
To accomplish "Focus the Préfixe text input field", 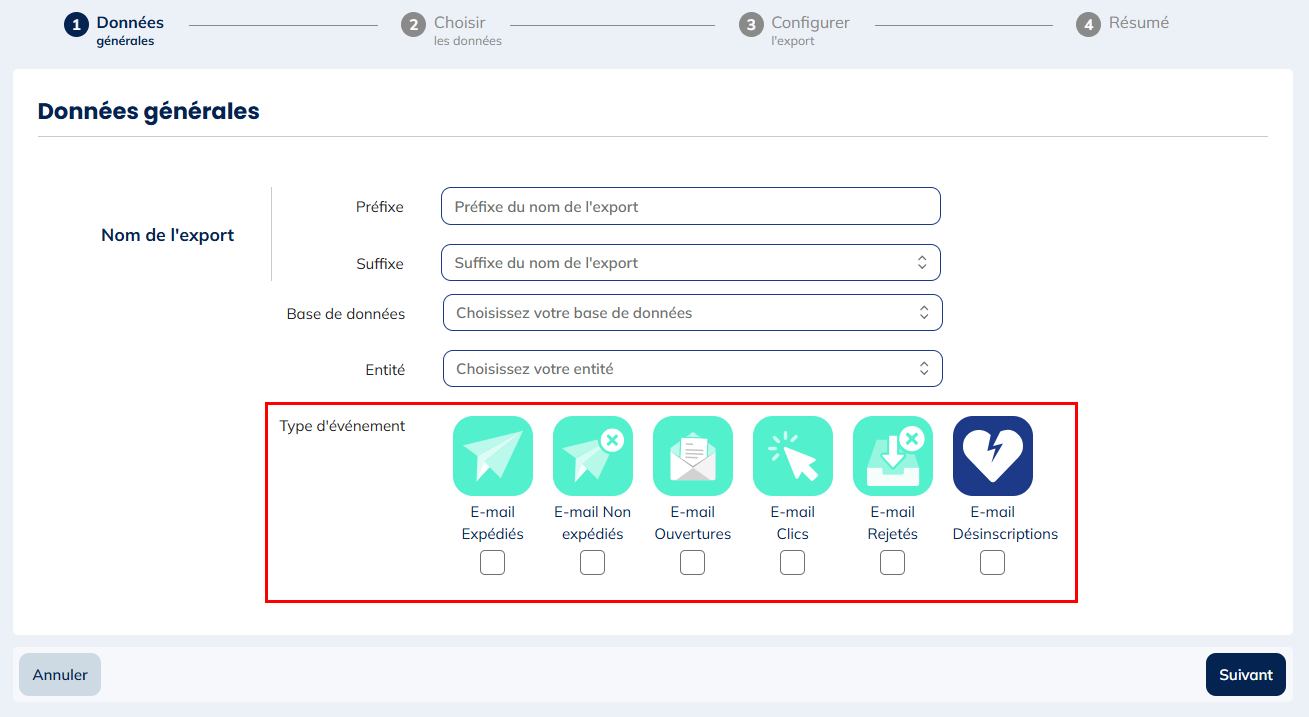I will point(690,207).
